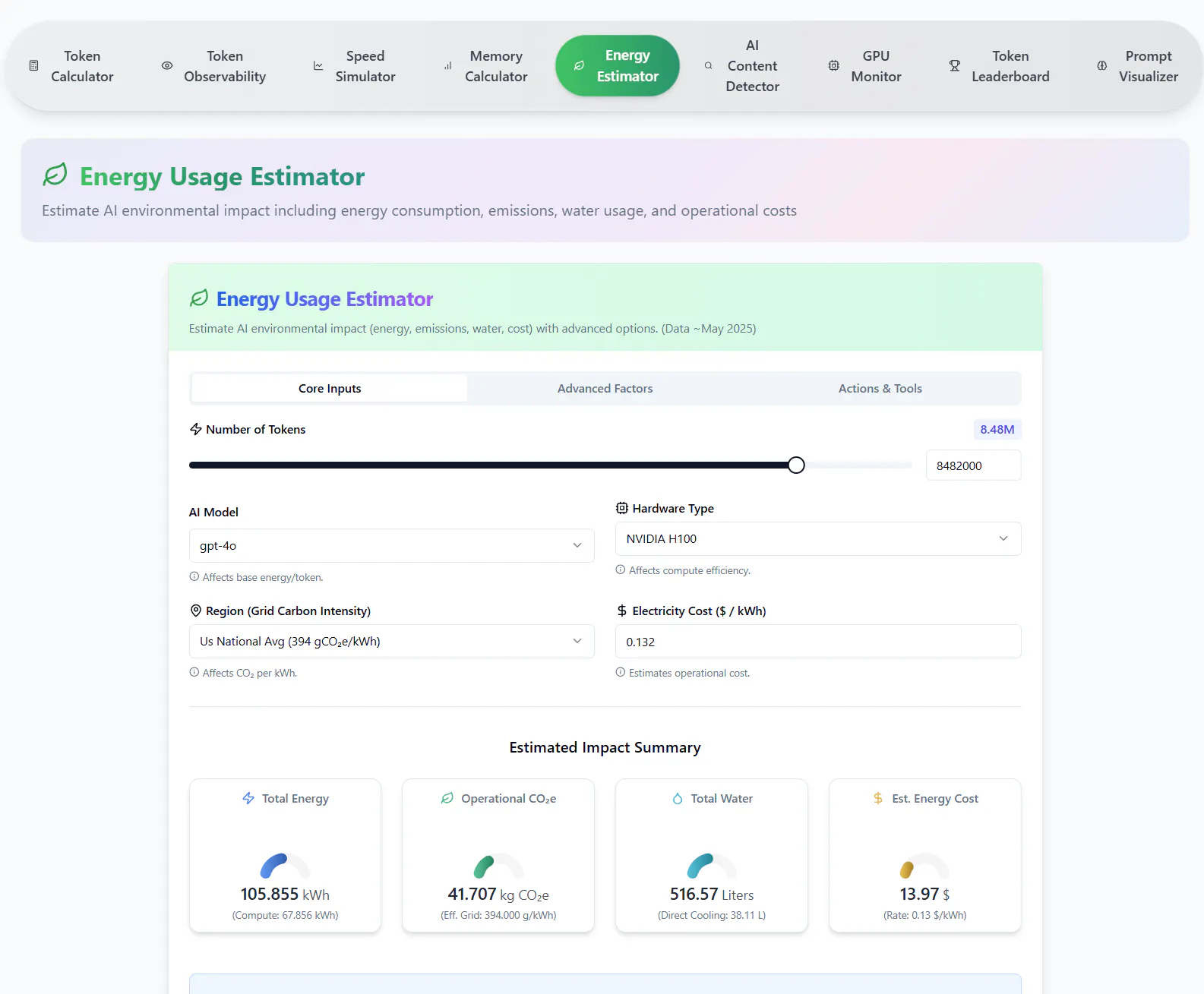This screenshot has width=1204, height=994.
Task: Click the leaf icon beside the card title
Action: 199,298
